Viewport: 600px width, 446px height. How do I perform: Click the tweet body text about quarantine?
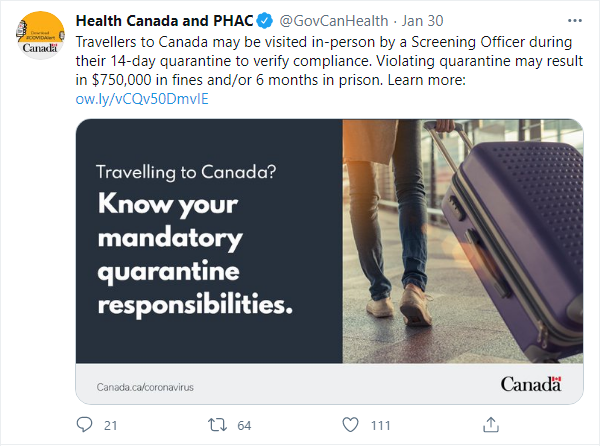point(329,61)
